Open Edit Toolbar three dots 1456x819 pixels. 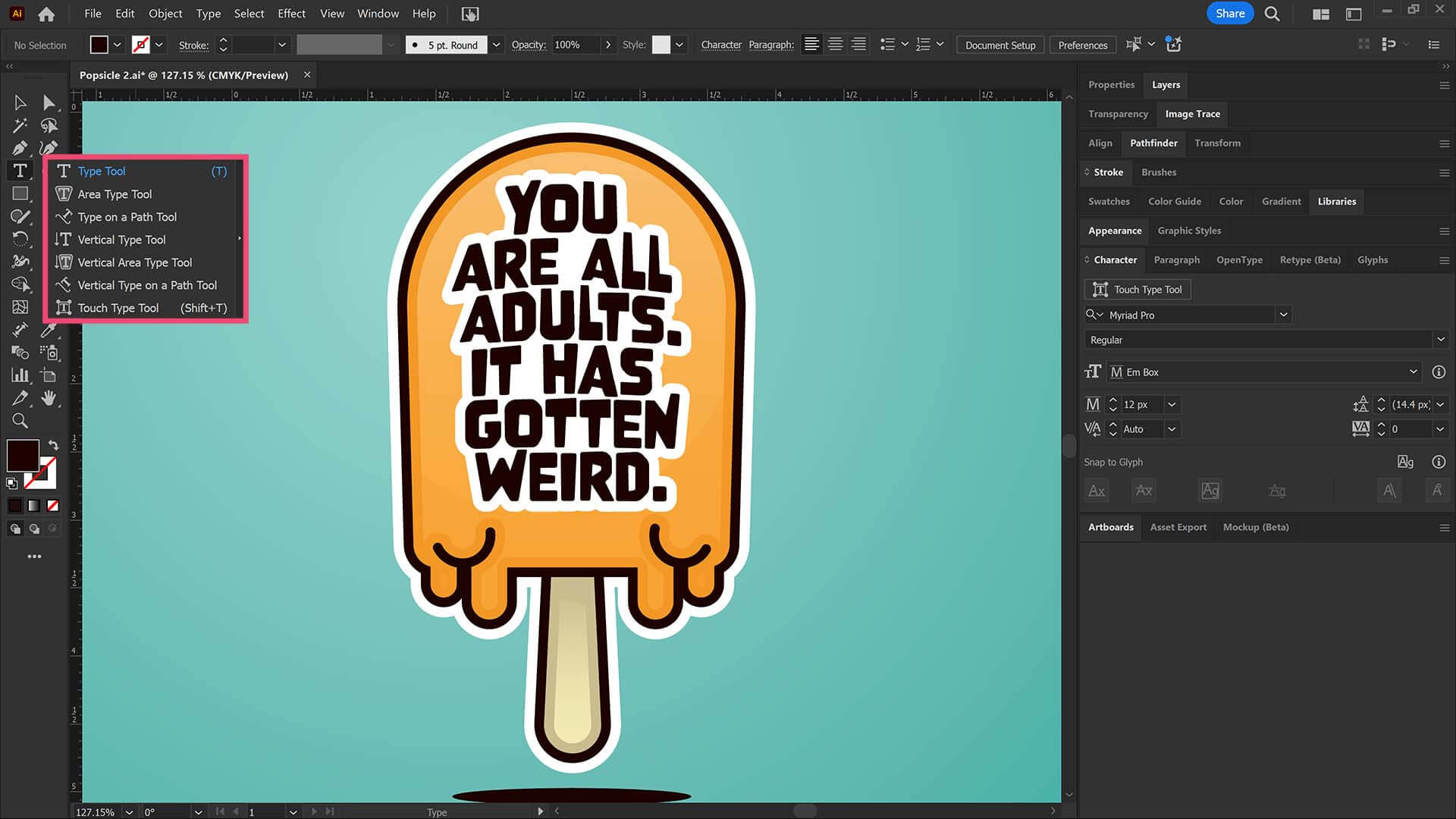34,557
